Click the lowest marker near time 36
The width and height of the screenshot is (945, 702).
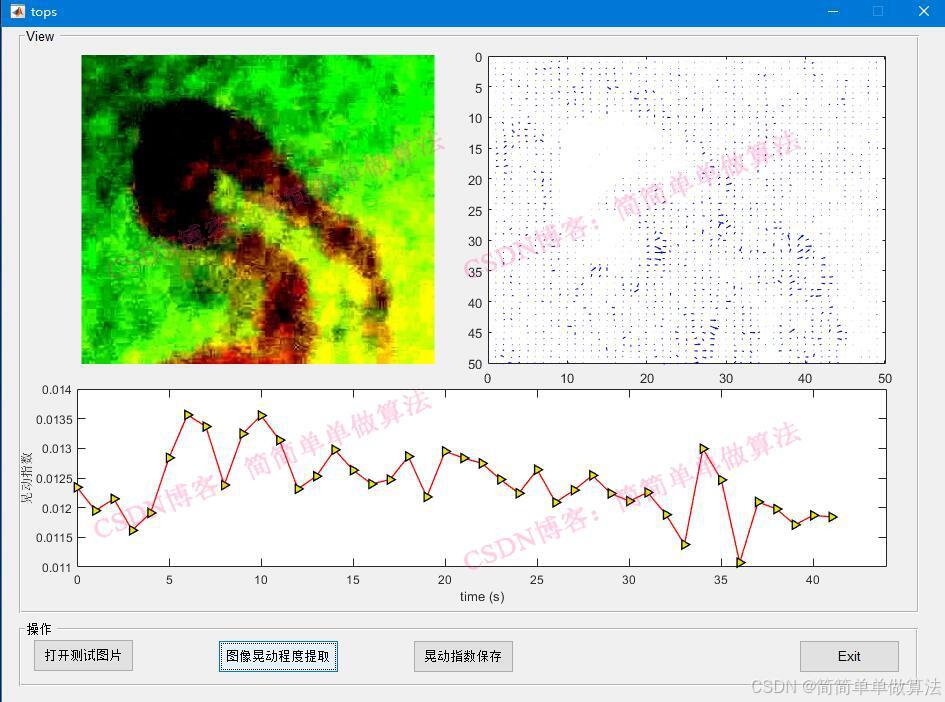pos(740,562)
